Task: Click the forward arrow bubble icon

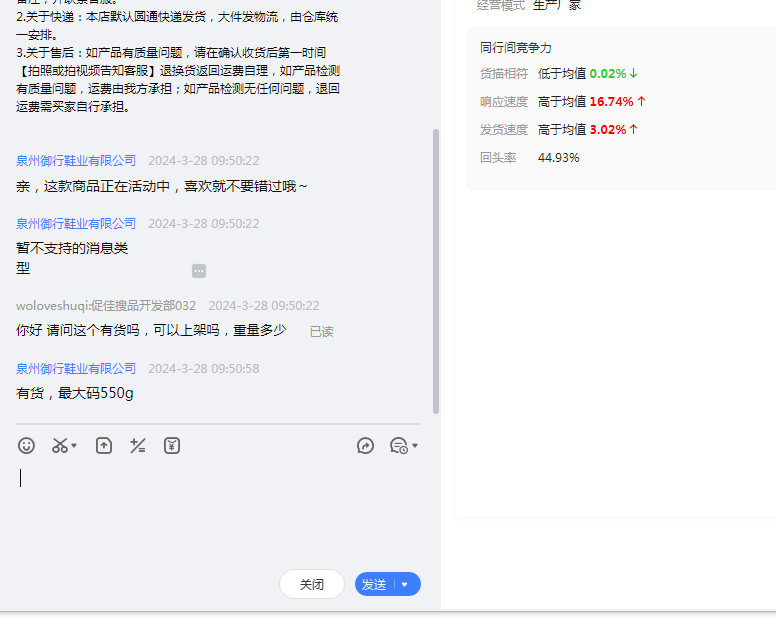Action: pyautogui.click(x=365, y=446)
